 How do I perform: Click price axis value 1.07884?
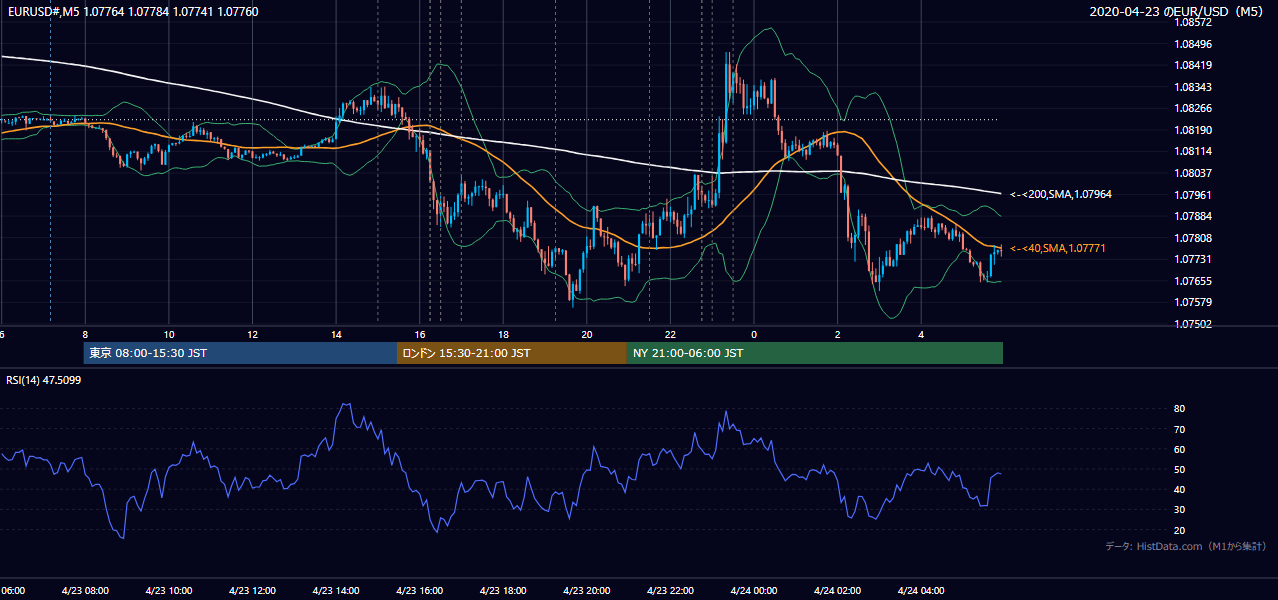pos(1193,216)
